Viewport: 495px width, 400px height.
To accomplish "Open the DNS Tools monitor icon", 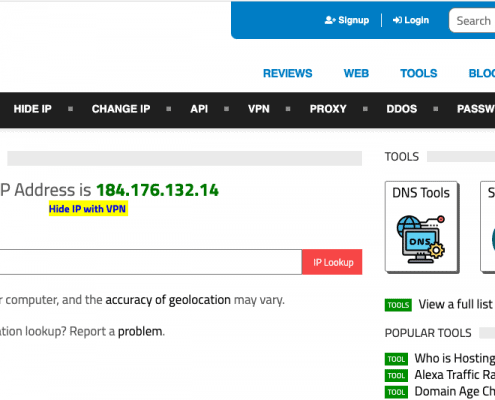I will point(421,239).
